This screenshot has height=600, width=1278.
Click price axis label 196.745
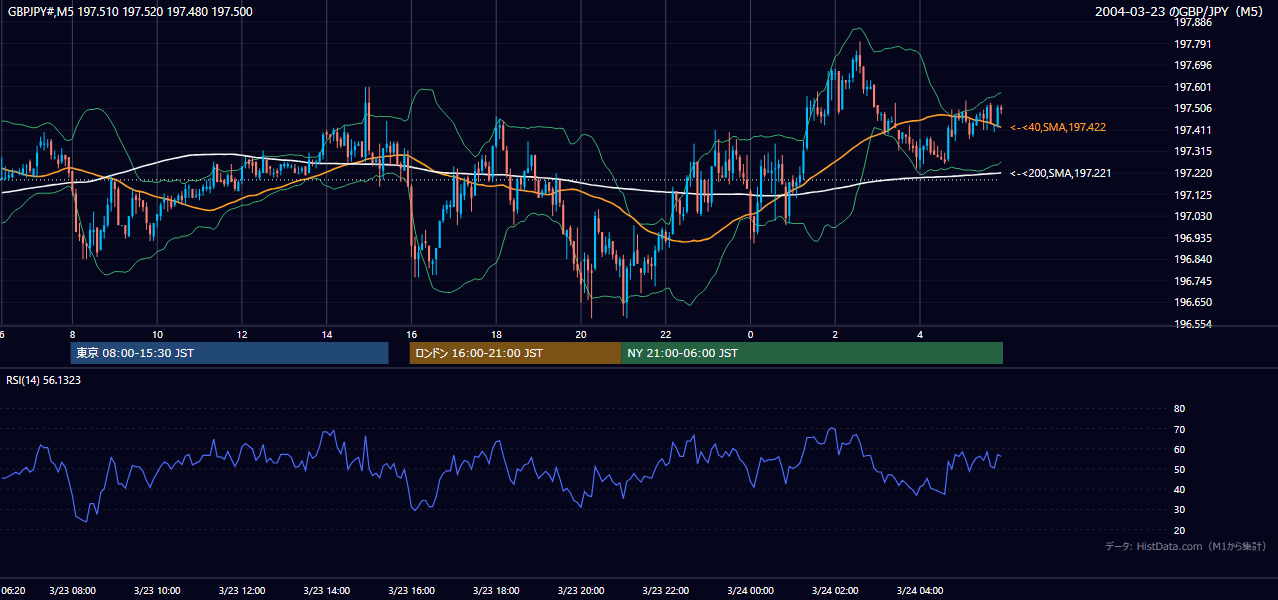click(1193, 281)
